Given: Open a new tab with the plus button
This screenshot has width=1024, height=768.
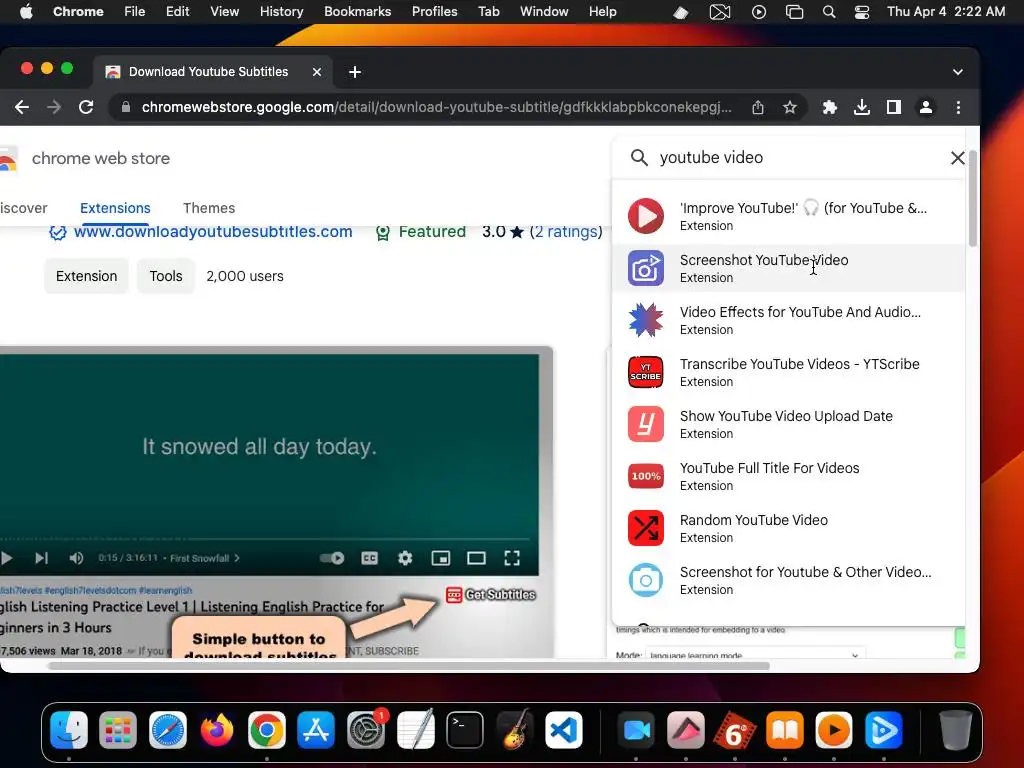Looking at the screenshot, I should [x=355, y=72].
